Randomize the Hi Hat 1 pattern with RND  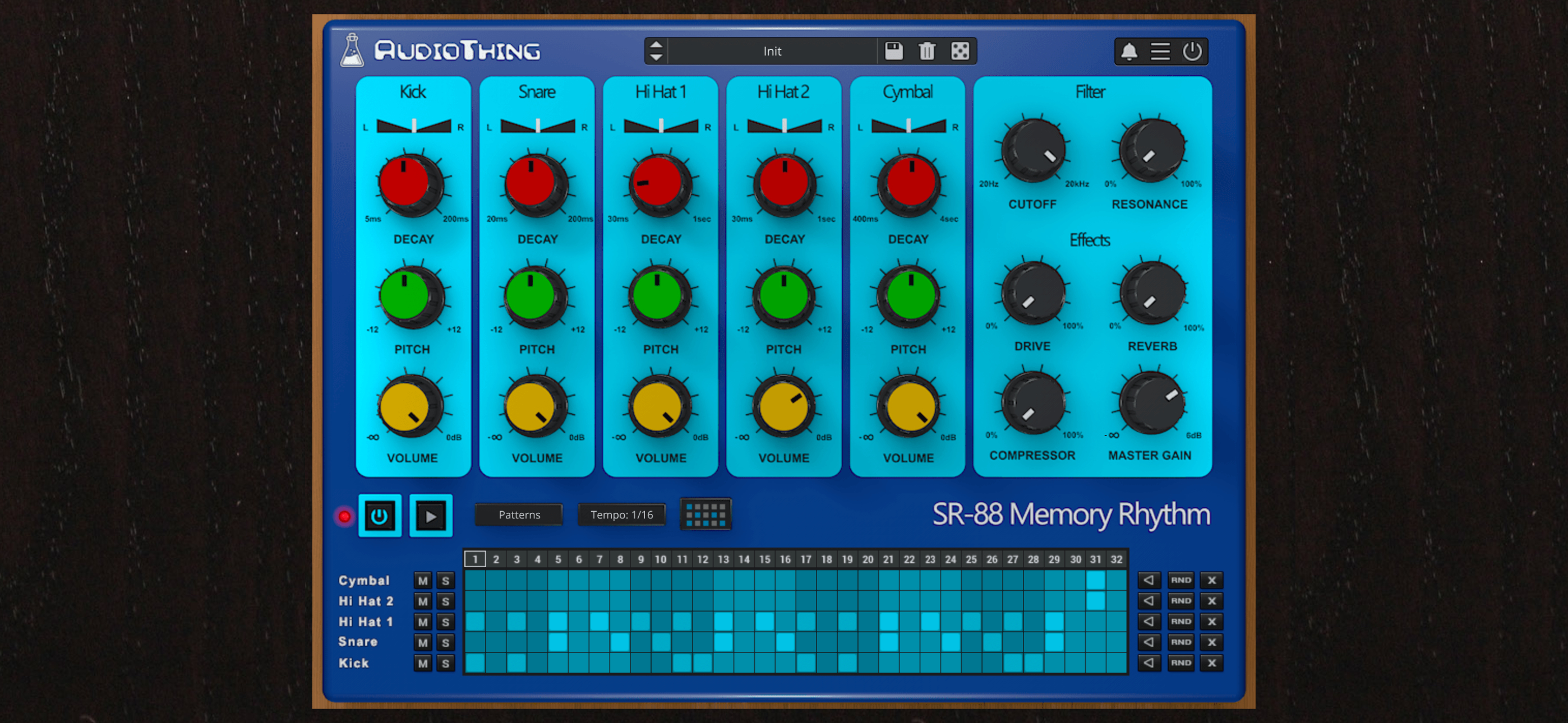[x=1180, y=622]
